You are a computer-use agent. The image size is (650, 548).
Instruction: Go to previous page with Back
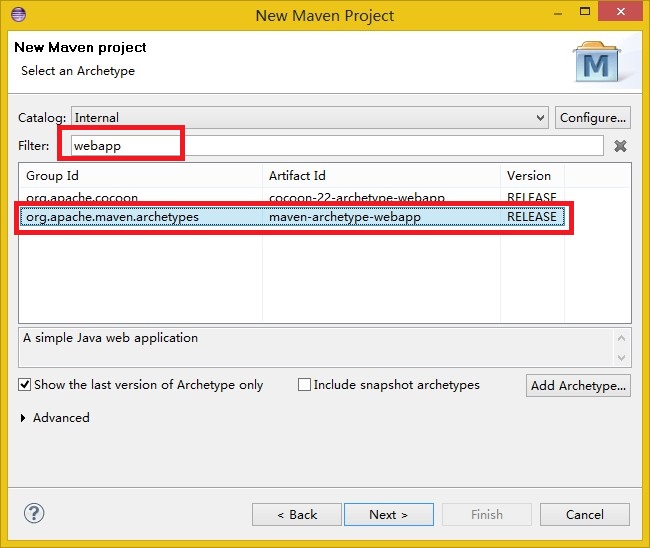click(297, 514)
